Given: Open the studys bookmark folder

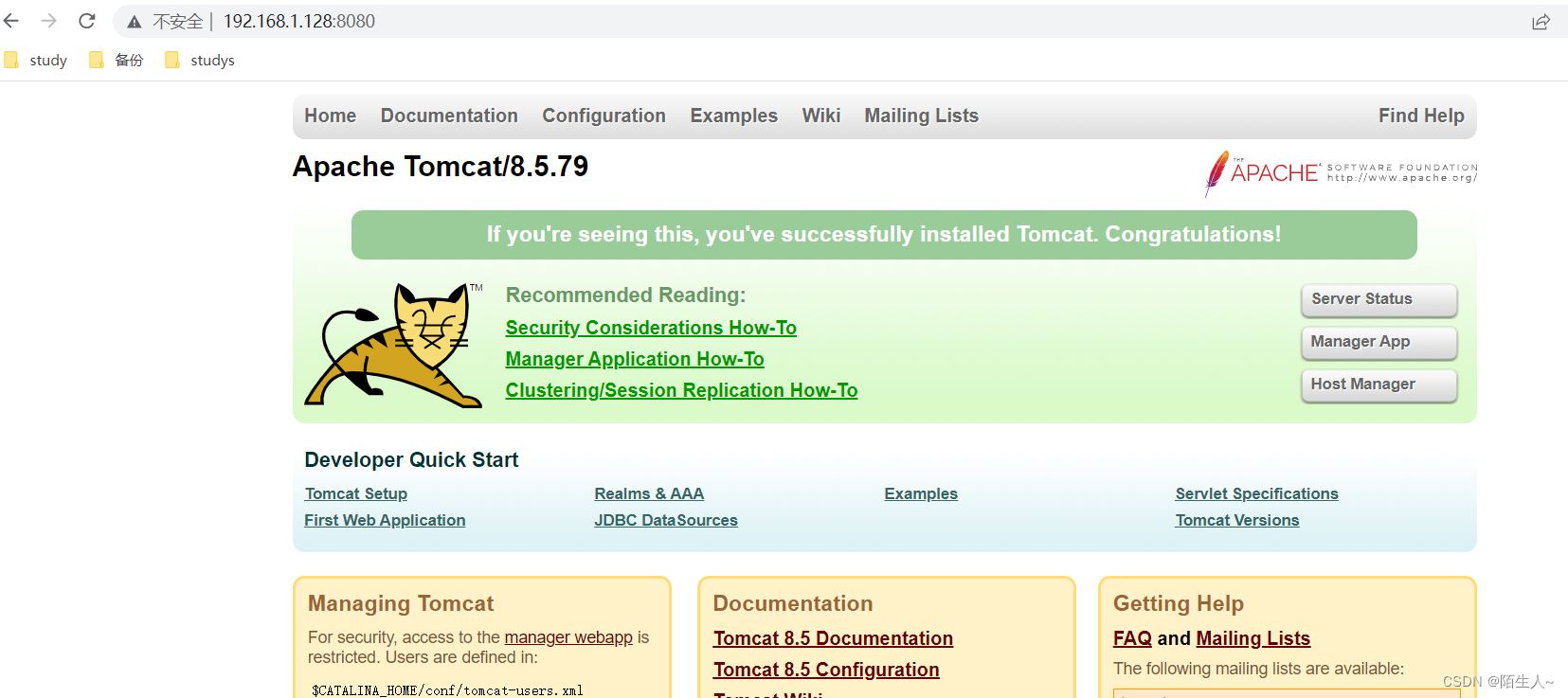Looking at the screenshot, I should (200, 60).
